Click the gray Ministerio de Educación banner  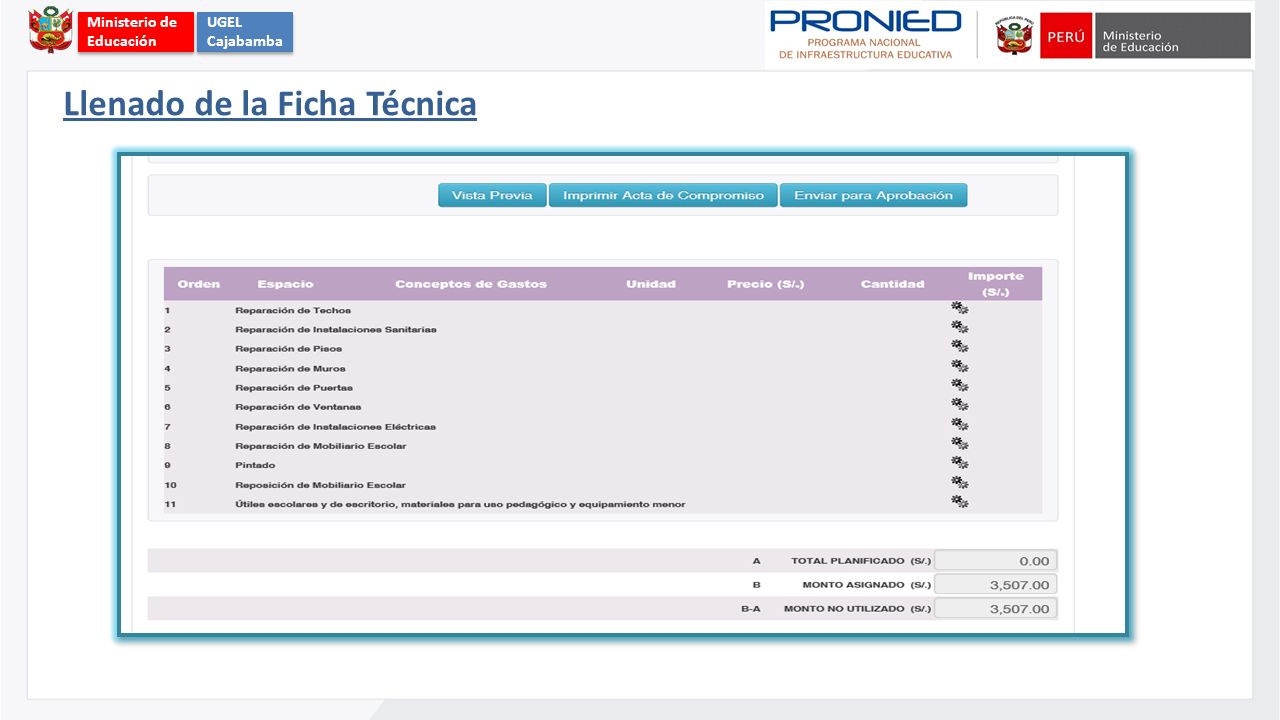(1173, 36)
